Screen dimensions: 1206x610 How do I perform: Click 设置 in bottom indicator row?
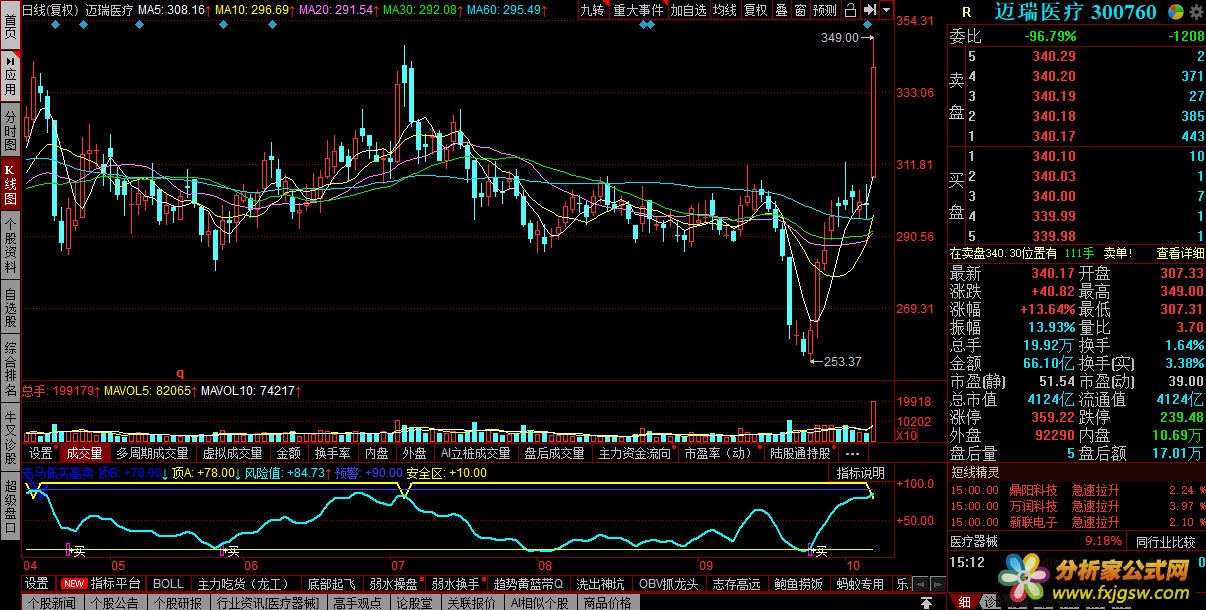point(37,583)
